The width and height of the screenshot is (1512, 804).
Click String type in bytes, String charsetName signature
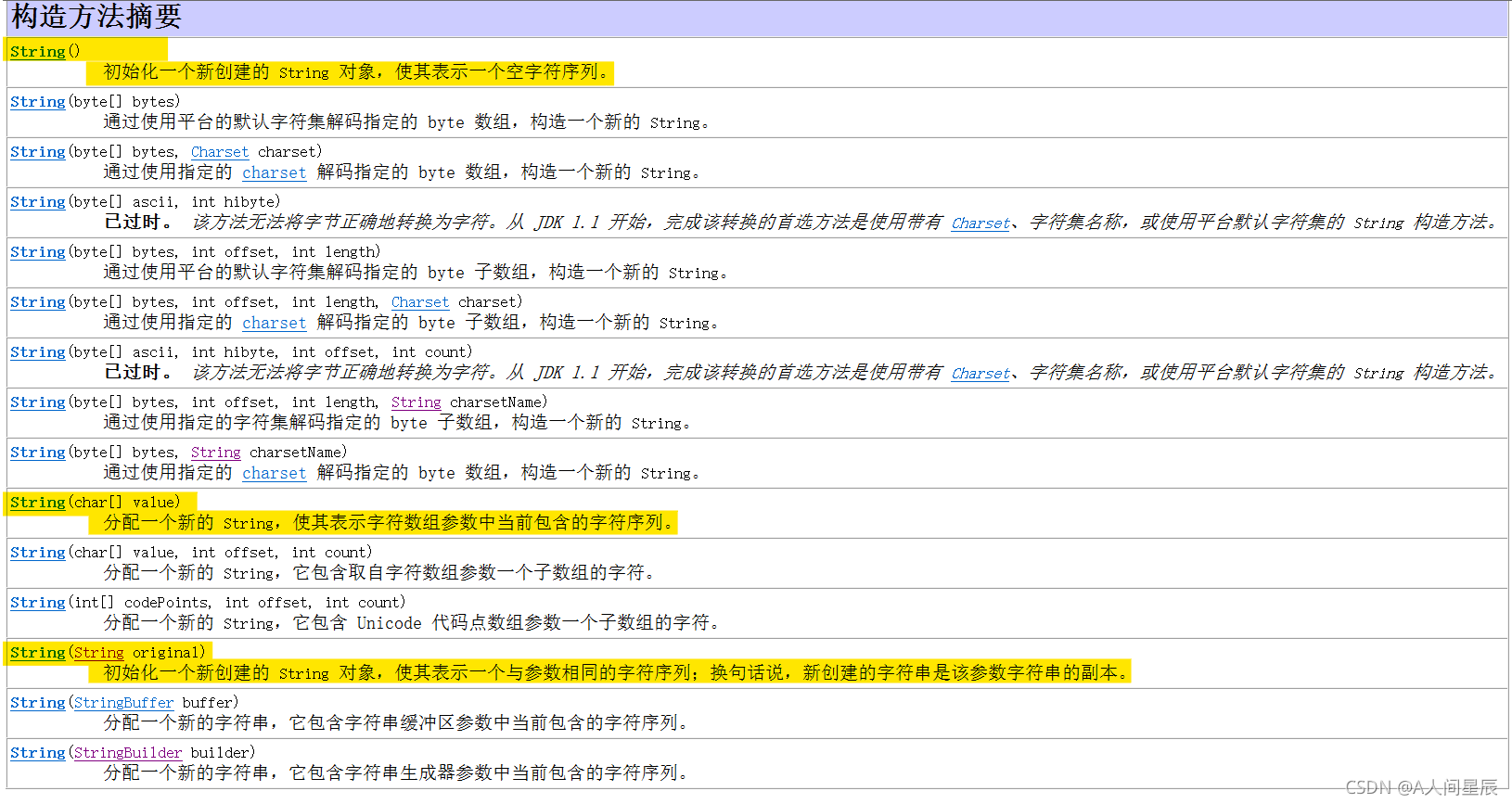216,453
